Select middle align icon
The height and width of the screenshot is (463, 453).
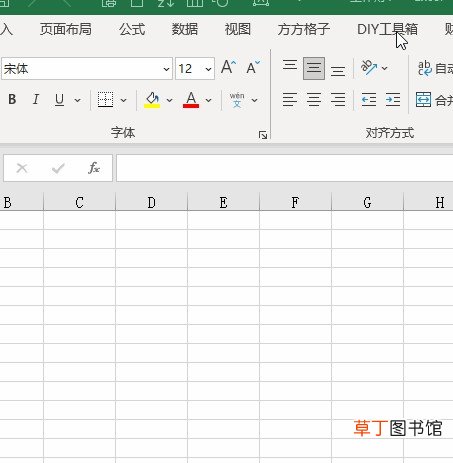coord(314,68)
